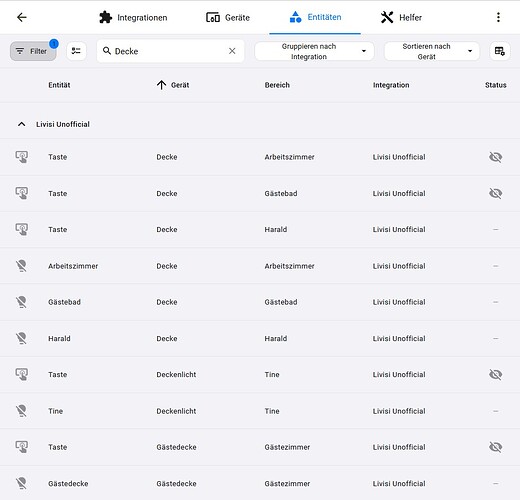Image resolution: width=520 pixels, height=500 pixels.
Task: Open the Gästedecke entity name
Action: click(x=68, y=483)
